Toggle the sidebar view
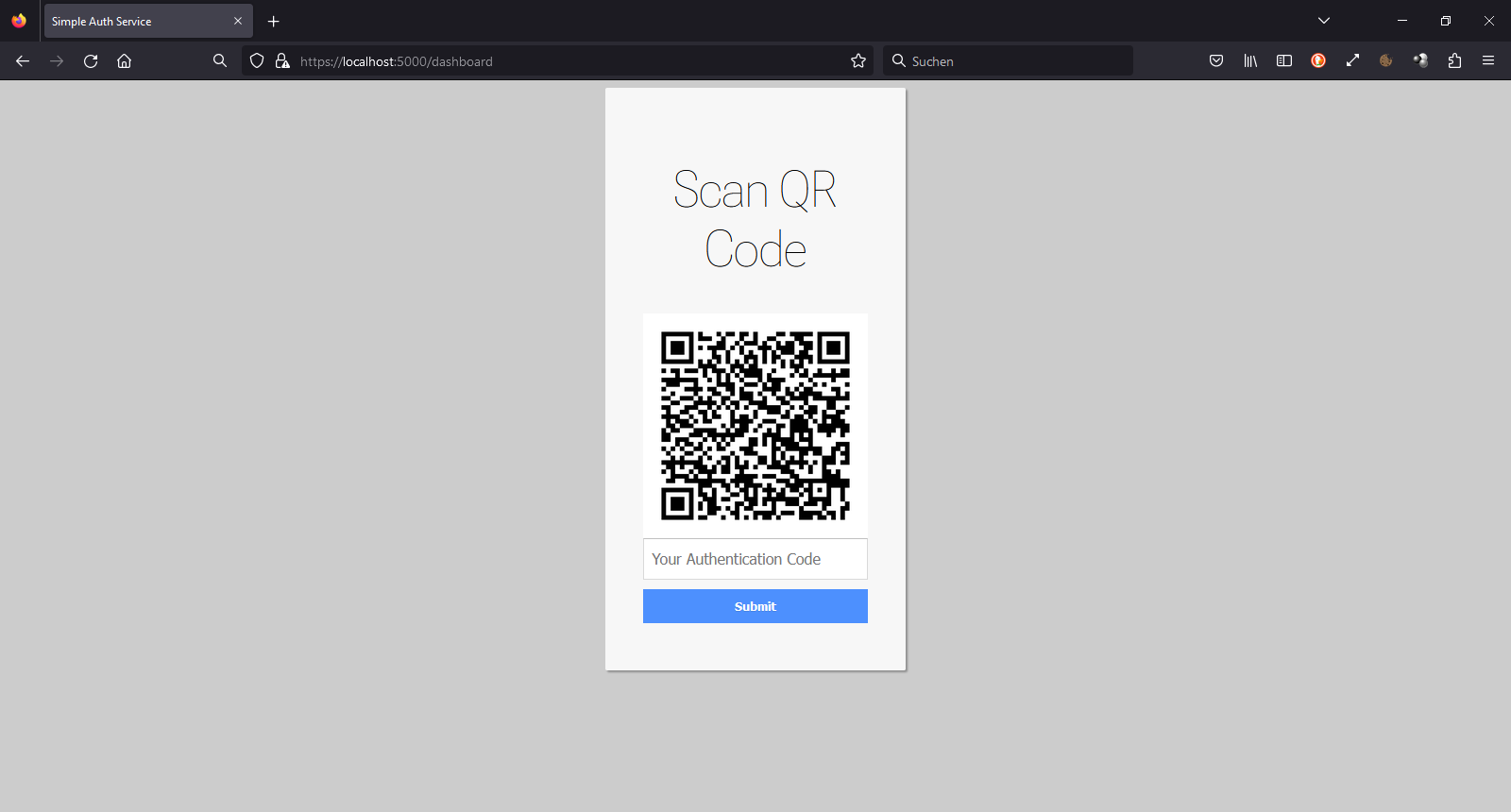This screenshot has width=1511, height=812. pyautogui.click(x=1284, y=61)
